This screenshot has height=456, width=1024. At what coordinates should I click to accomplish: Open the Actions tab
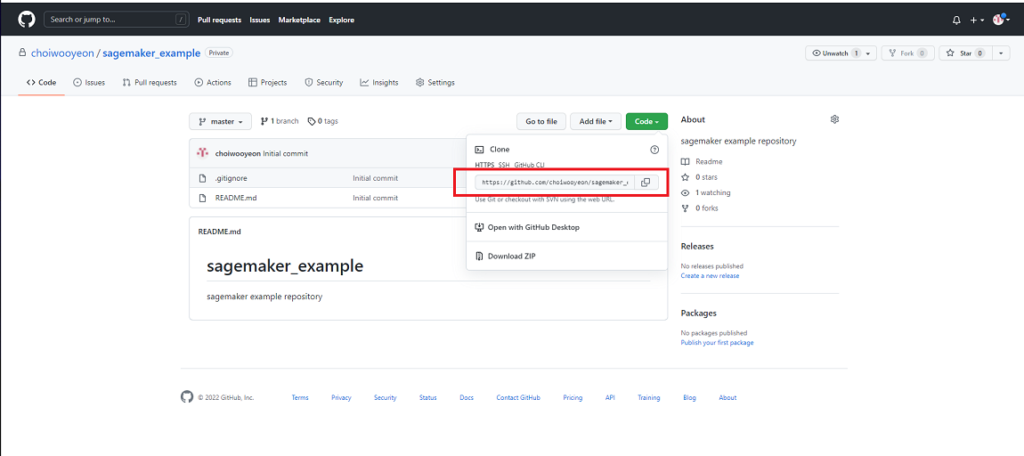pyautogui.click(x=213, y=82)
